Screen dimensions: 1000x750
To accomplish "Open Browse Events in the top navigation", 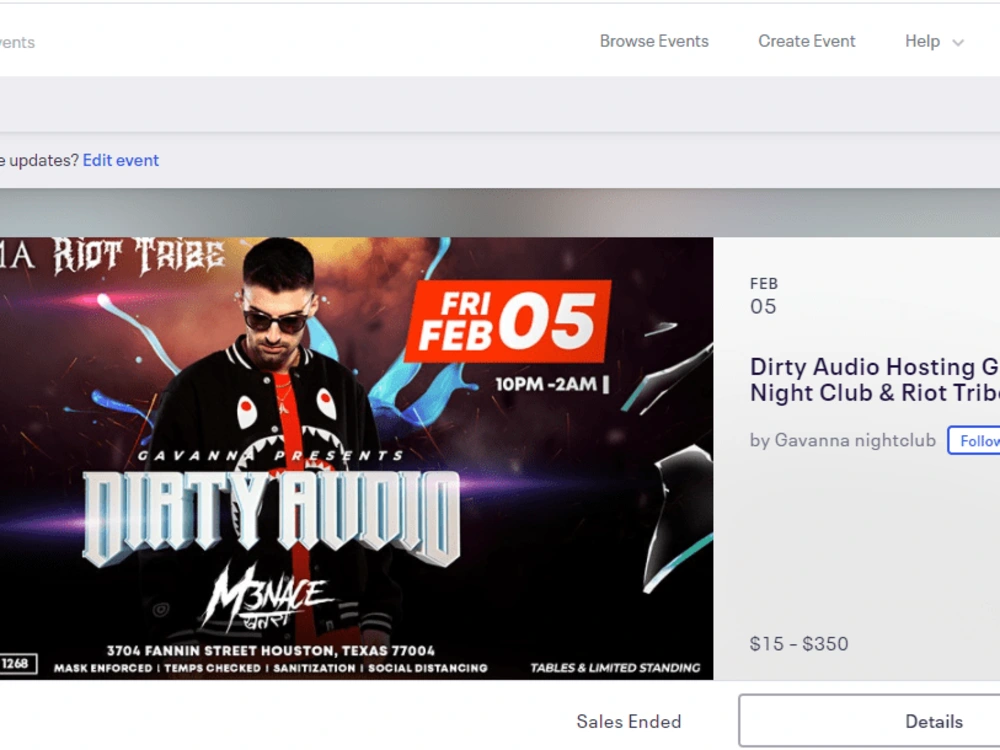I will point(654,41).
